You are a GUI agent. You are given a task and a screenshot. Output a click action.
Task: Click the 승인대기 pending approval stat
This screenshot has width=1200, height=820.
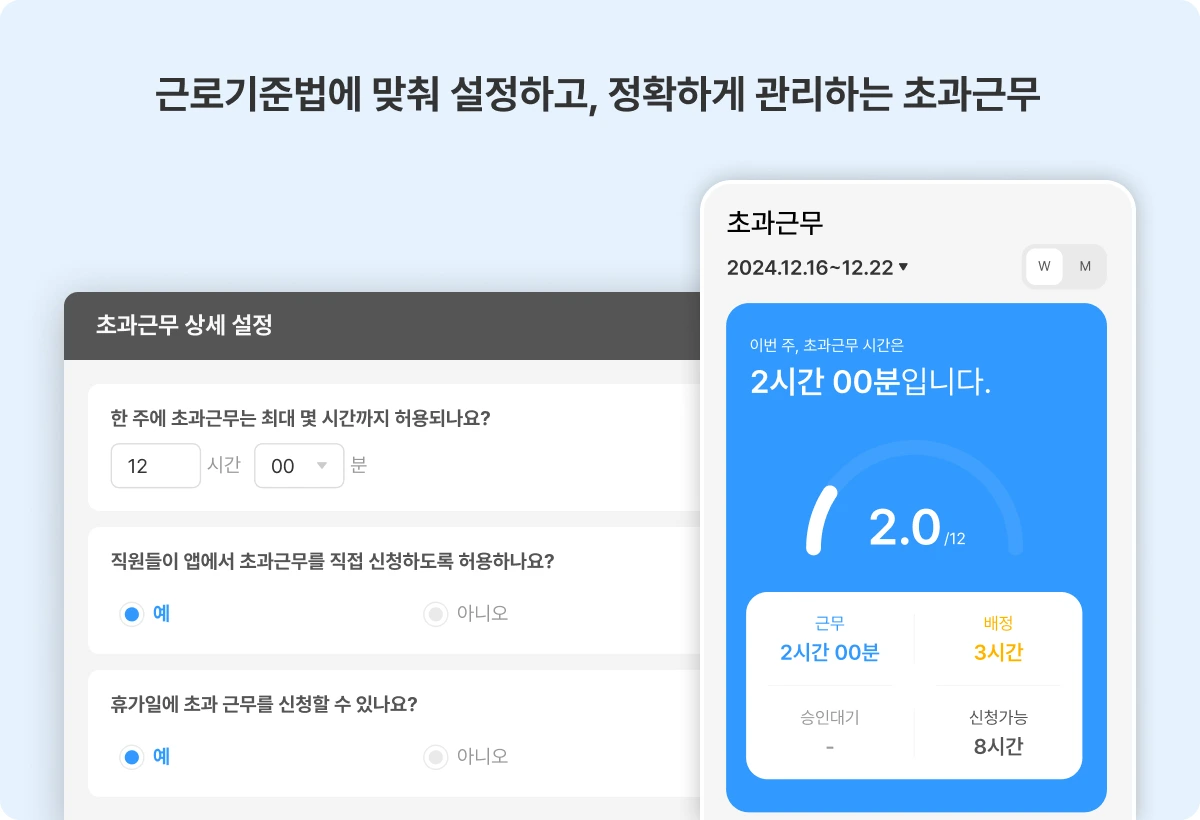pyautogui.click(x=829, y=730)
